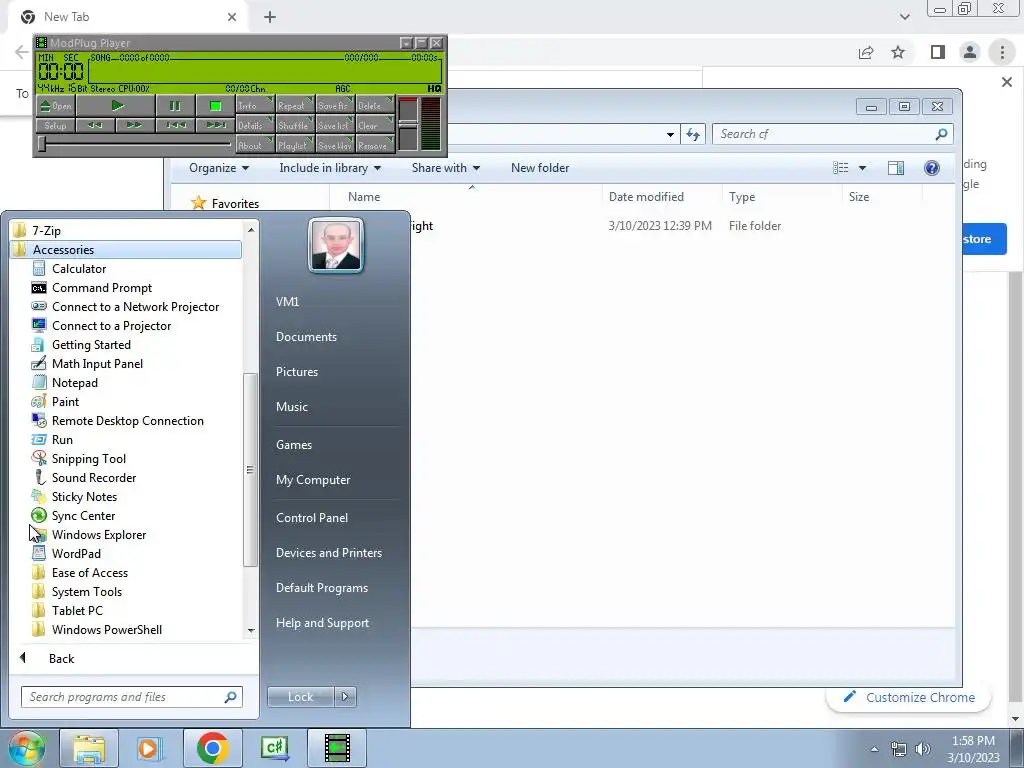Go Back to the main Start menu

point(61,658)
